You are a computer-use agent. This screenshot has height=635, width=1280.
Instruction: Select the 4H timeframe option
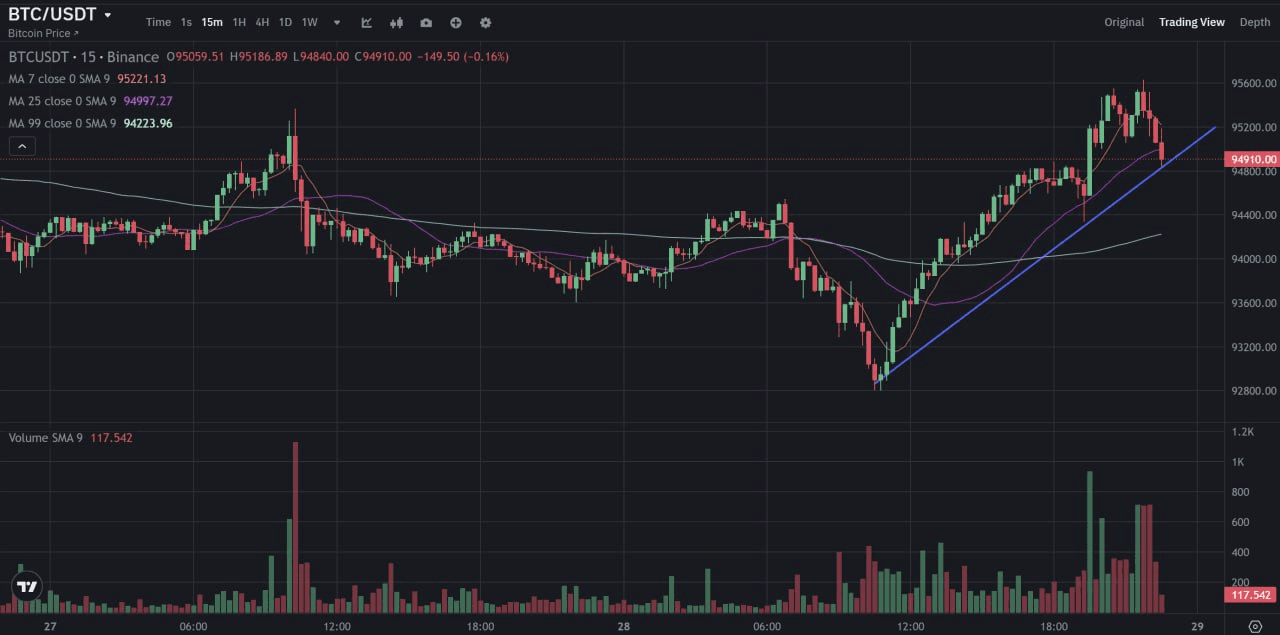261,21
